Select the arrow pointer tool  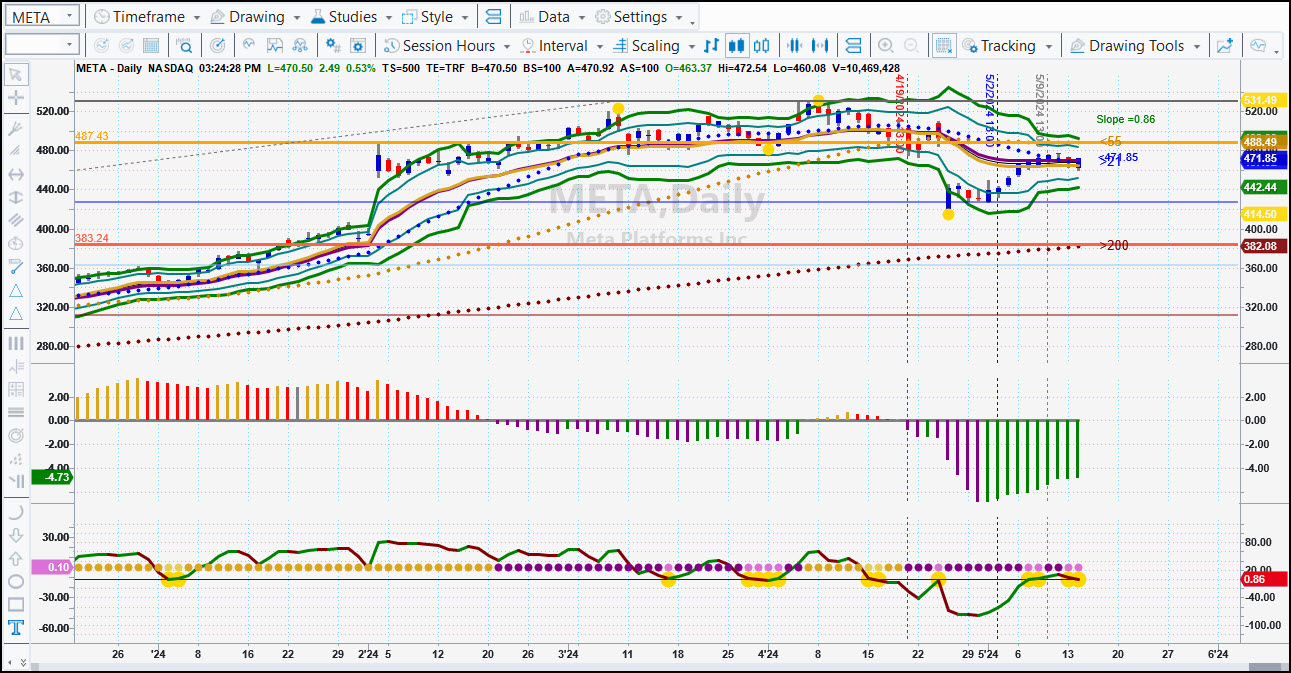(15, 75)
